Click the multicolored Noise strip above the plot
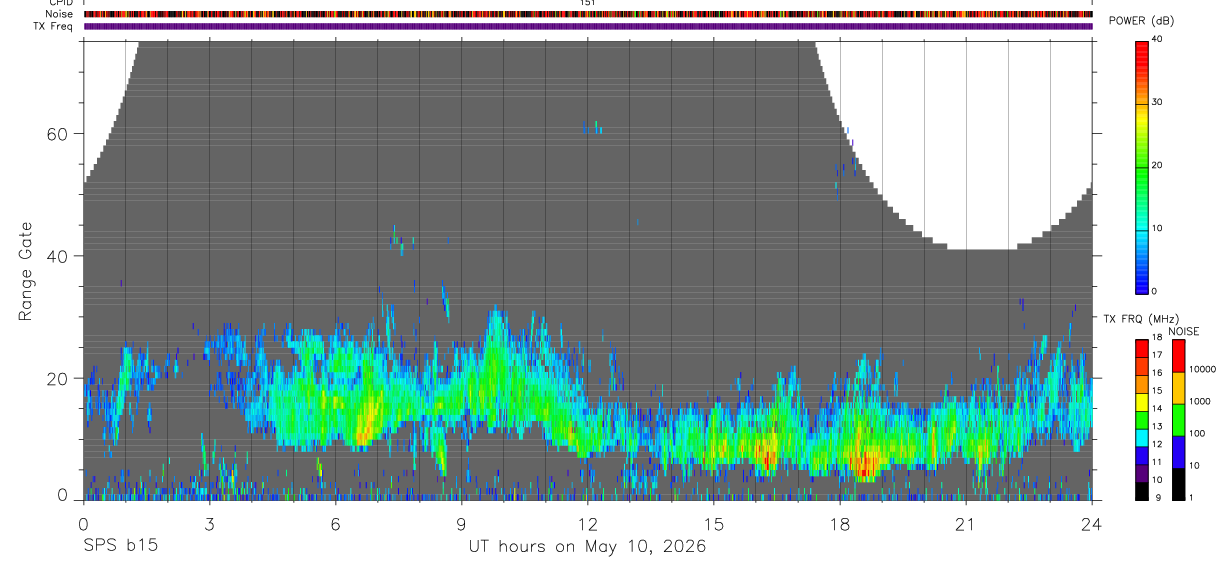The width and height of the screenshot is (1228, 567). [x=588, y=14]
